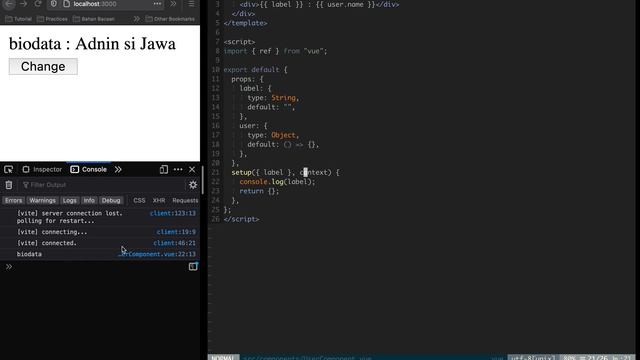Click the 'return {};' line
The image size is (640, 360).
pos(259,191)
